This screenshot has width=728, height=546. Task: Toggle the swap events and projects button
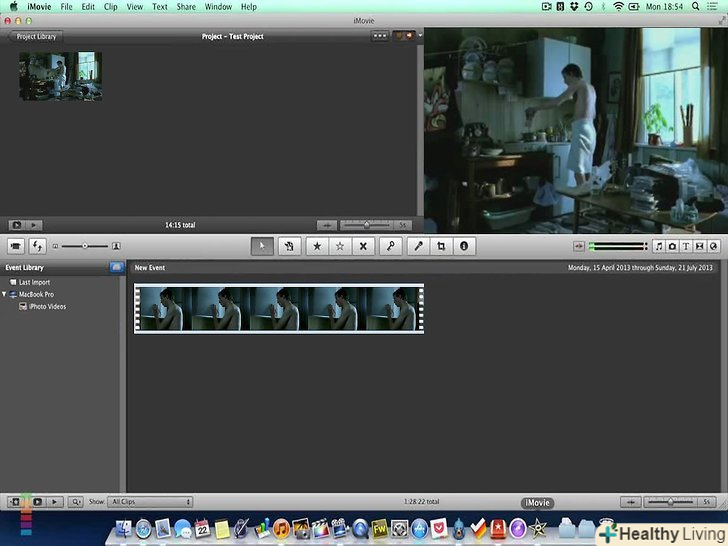click(38, 246)
